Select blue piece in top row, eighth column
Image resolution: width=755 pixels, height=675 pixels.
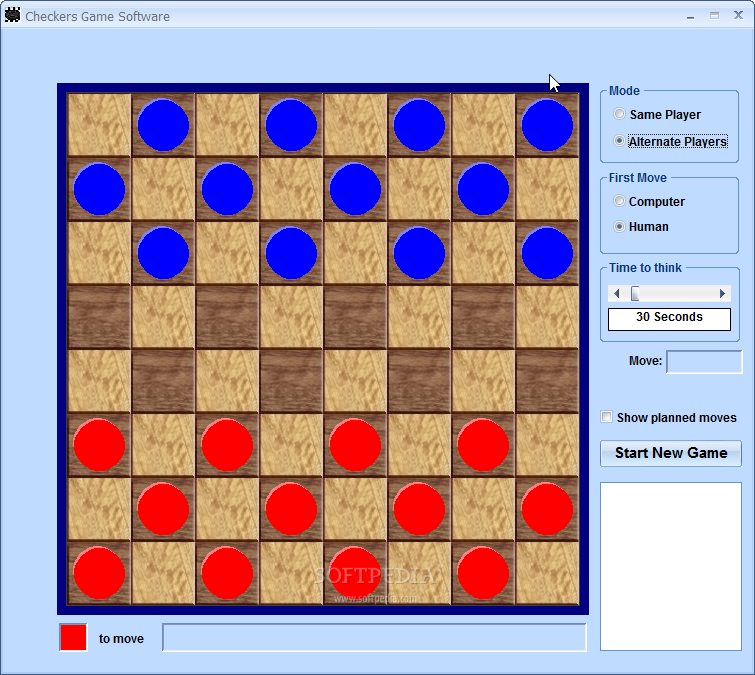click(x=547, y=125)
